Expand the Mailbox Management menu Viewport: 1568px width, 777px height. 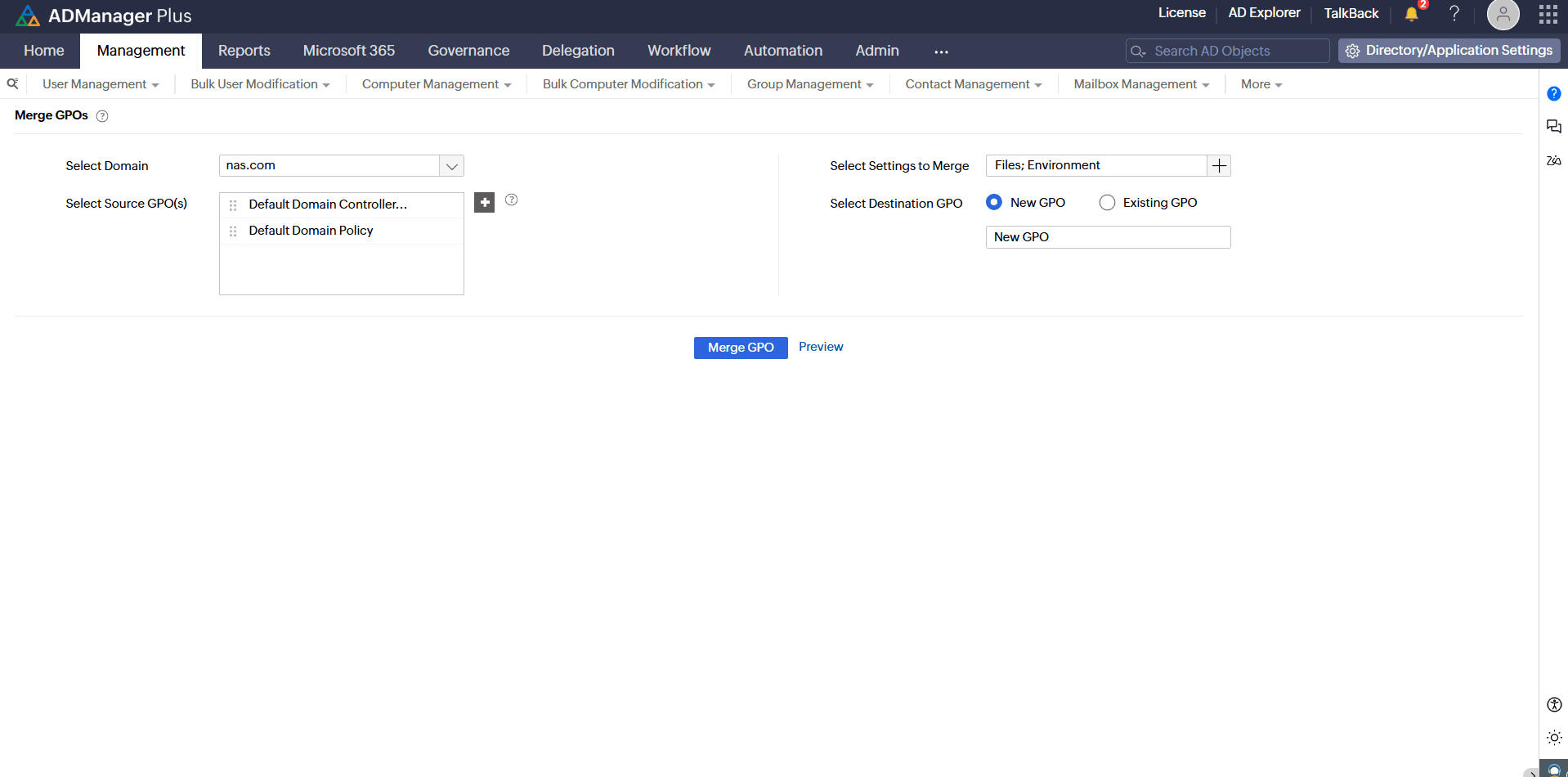1141,84
